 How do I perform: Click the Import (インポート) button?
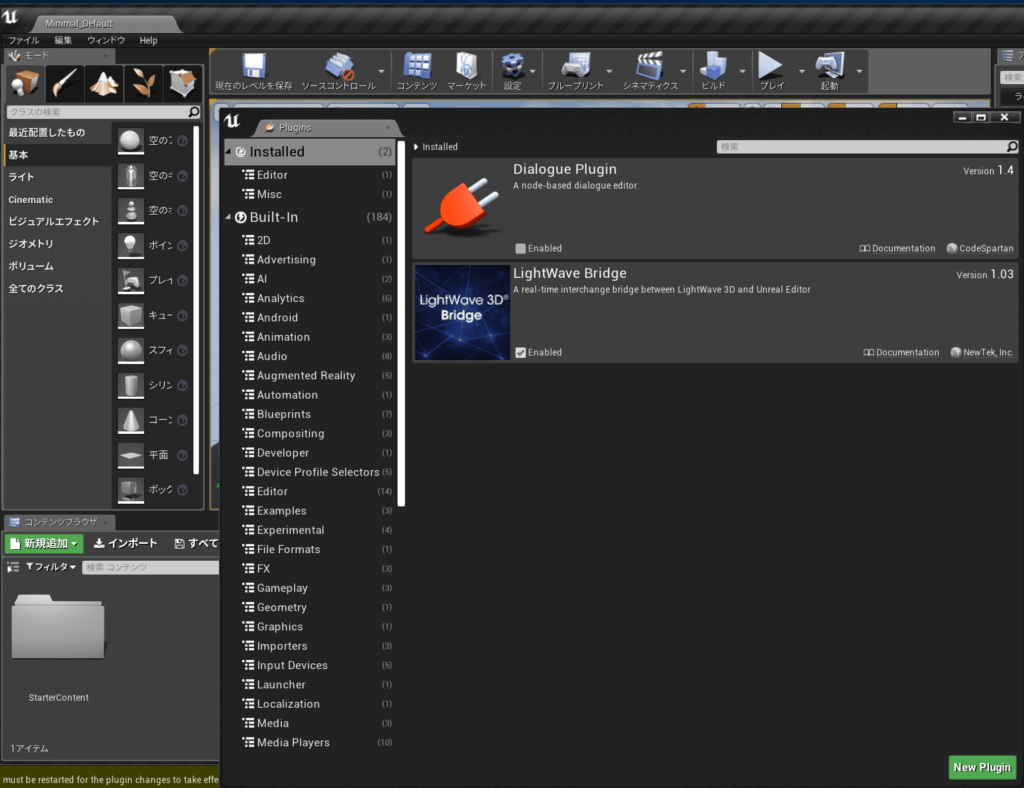point(125,543)
